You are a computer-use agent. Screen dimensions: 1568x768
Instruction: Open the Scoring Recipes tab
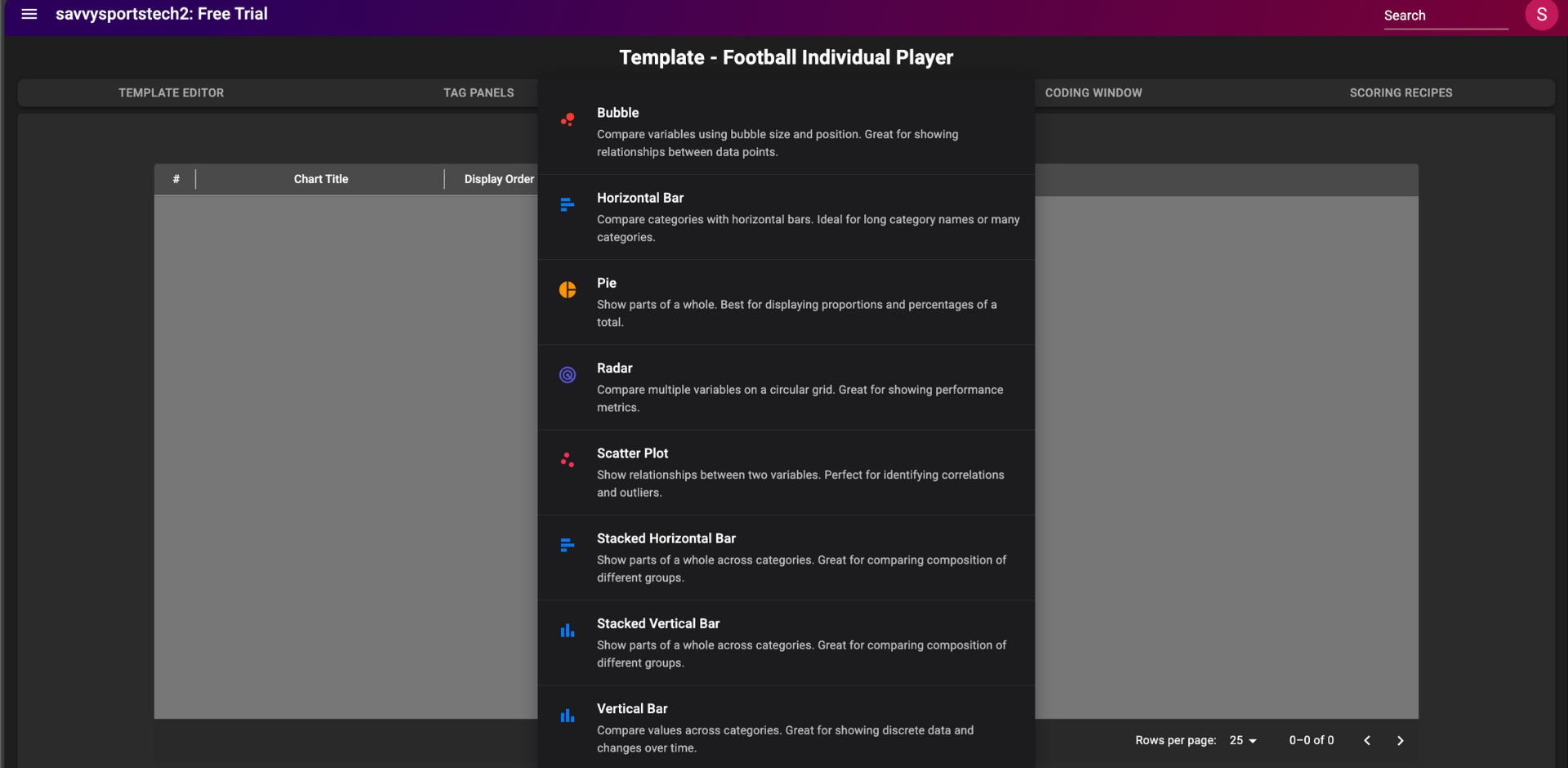(x=1401, y=93)
